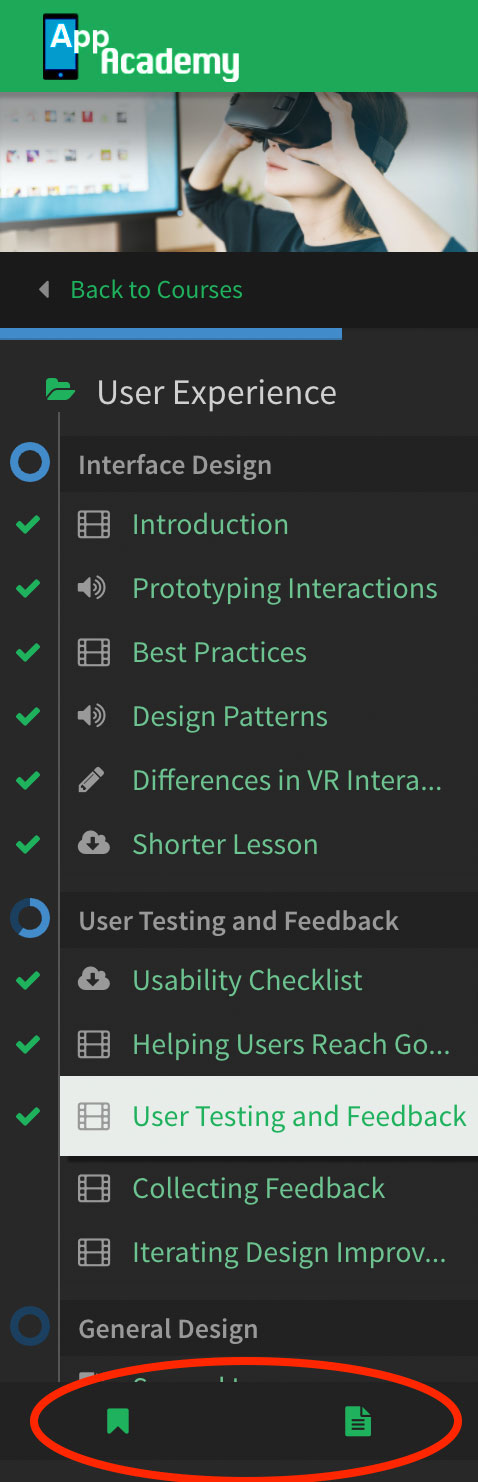The height and width of the screenshot is (1482, 478).
Task: Go Back to Courses
Action: coord(156,290)
